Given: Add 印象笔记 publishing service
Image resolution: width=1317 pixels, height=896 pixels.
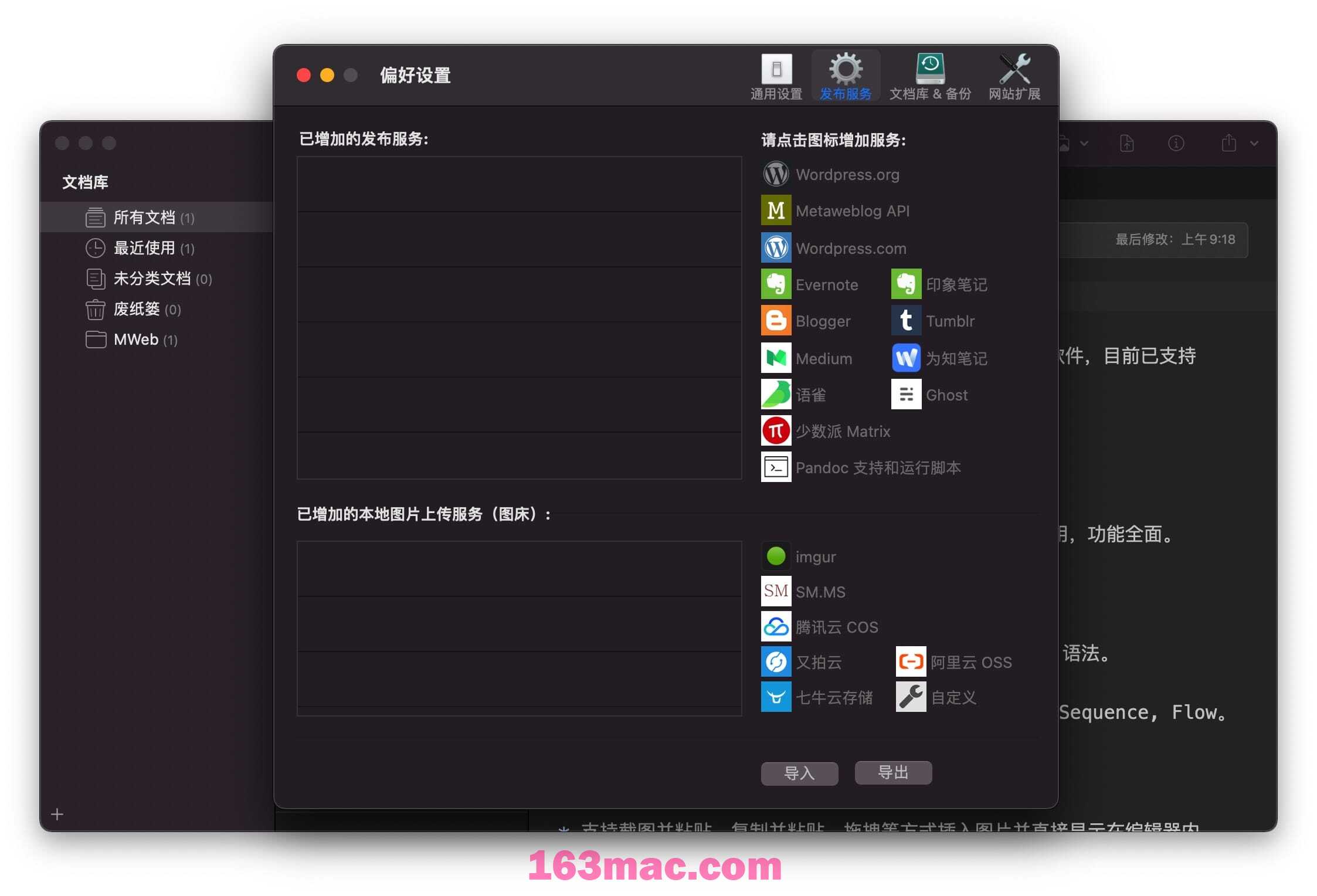Looking at the screenshot, I should tap(906, 284).
